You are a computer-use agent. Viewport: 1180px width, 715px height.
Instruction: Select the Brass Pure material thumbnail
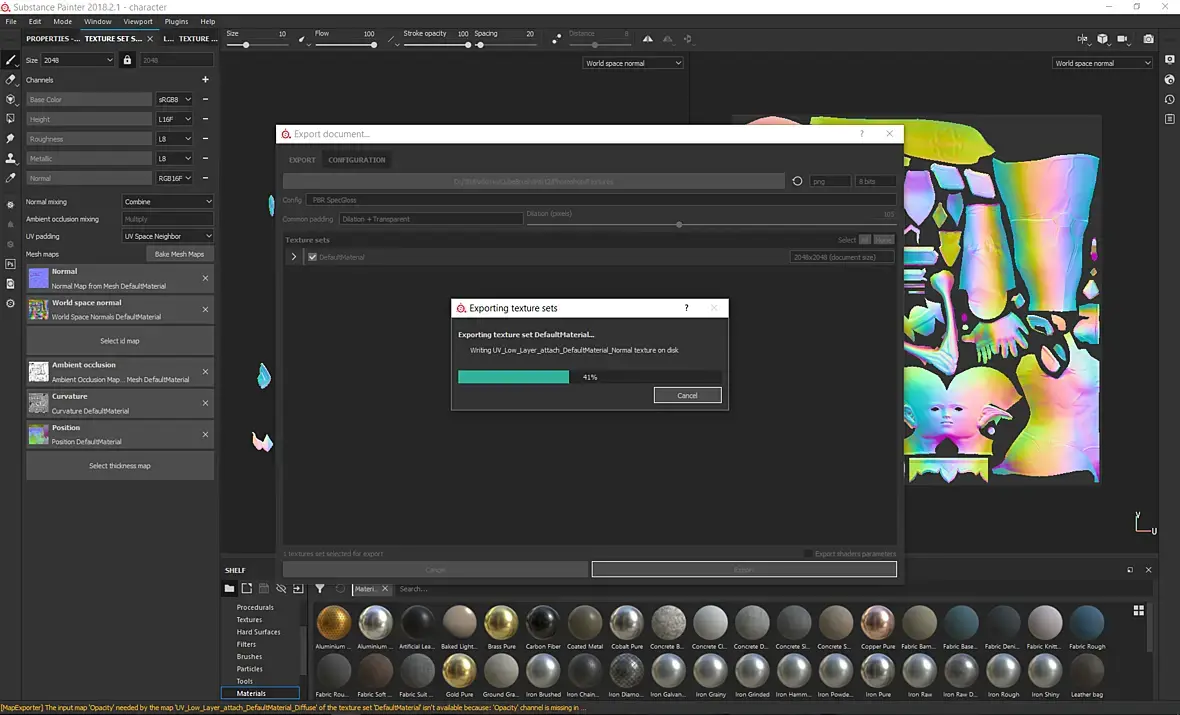click(501, 622)
